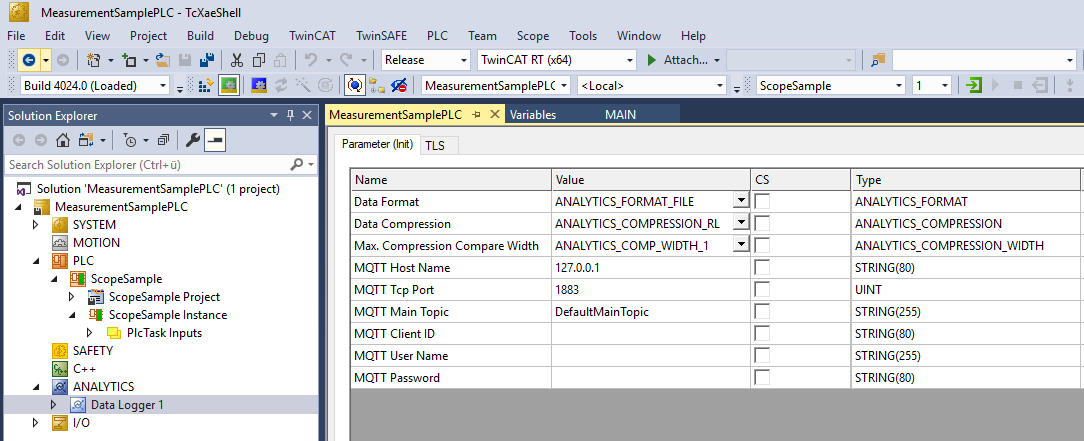Click the green PLC Login icon
1084x441 pixels.
coord(973,86)
